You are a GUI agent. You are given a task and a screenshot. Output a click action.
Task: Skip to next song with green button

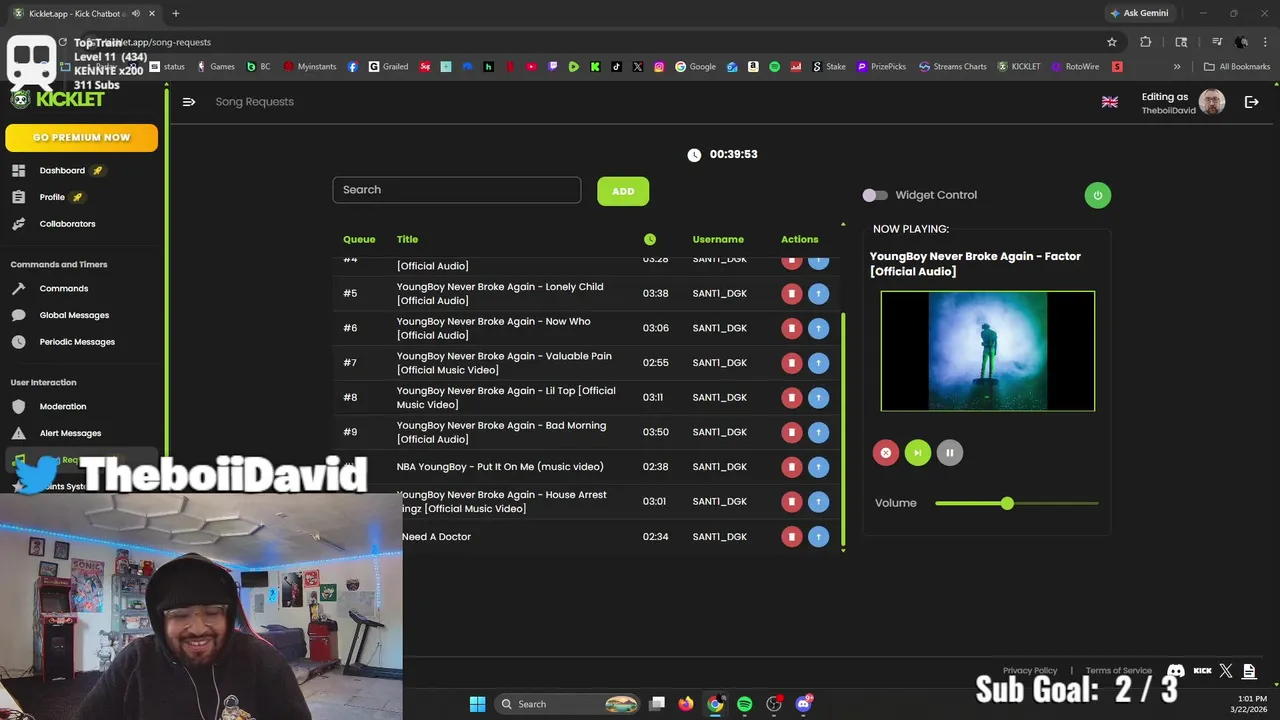[917, 453]
